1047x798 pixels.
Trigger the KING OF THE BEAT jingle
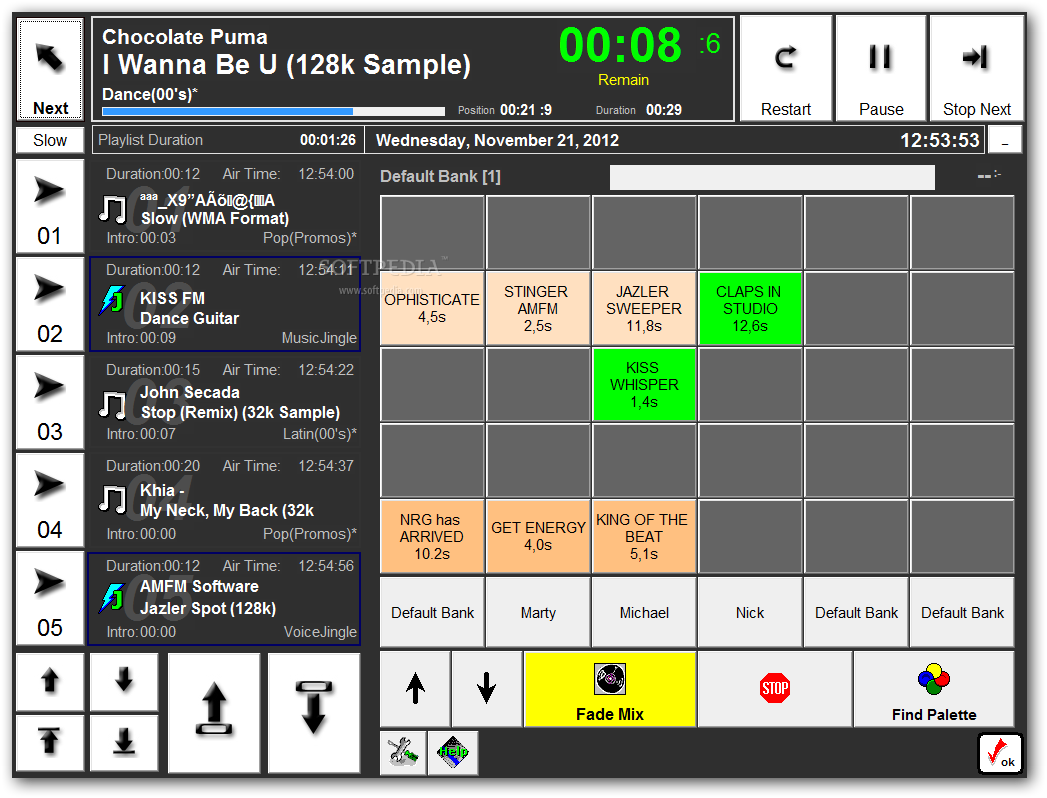(x=644, y=536)
